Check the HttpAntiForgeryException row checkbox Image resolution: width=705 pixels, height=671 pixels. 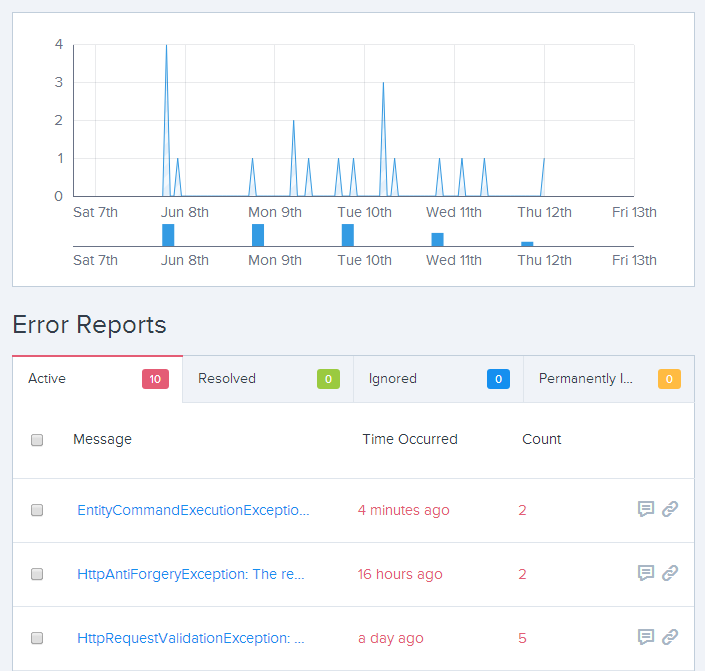coord(37,574)
